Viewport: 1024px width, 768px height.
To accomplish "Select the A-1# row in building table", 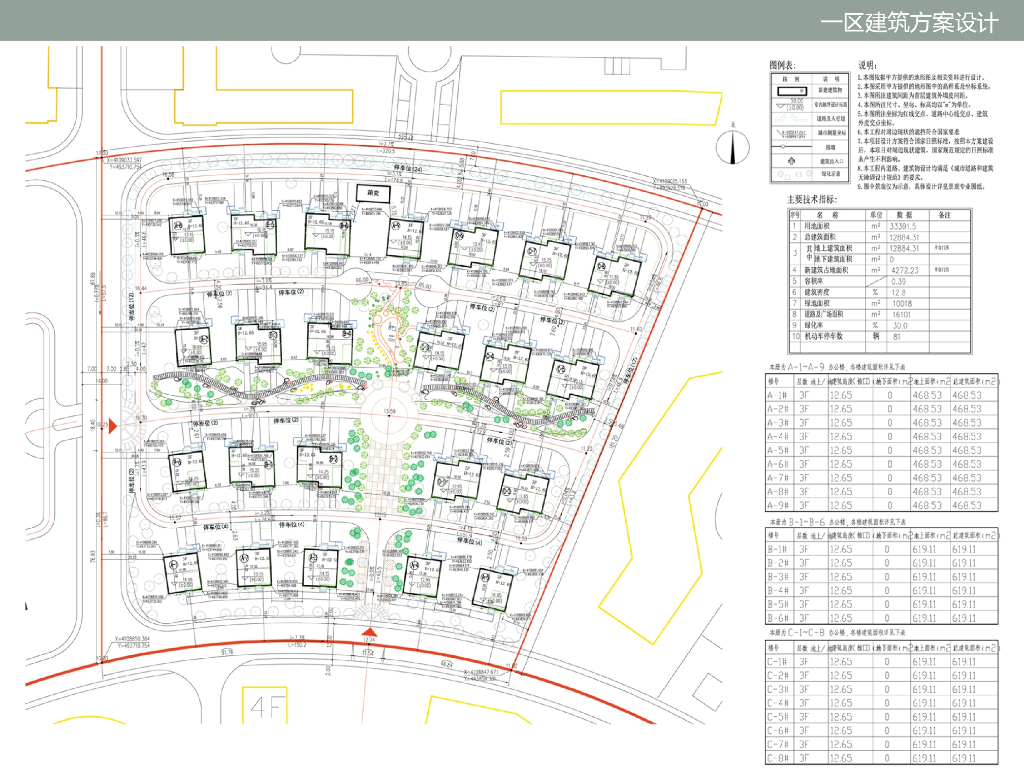I will pos(882,395).
